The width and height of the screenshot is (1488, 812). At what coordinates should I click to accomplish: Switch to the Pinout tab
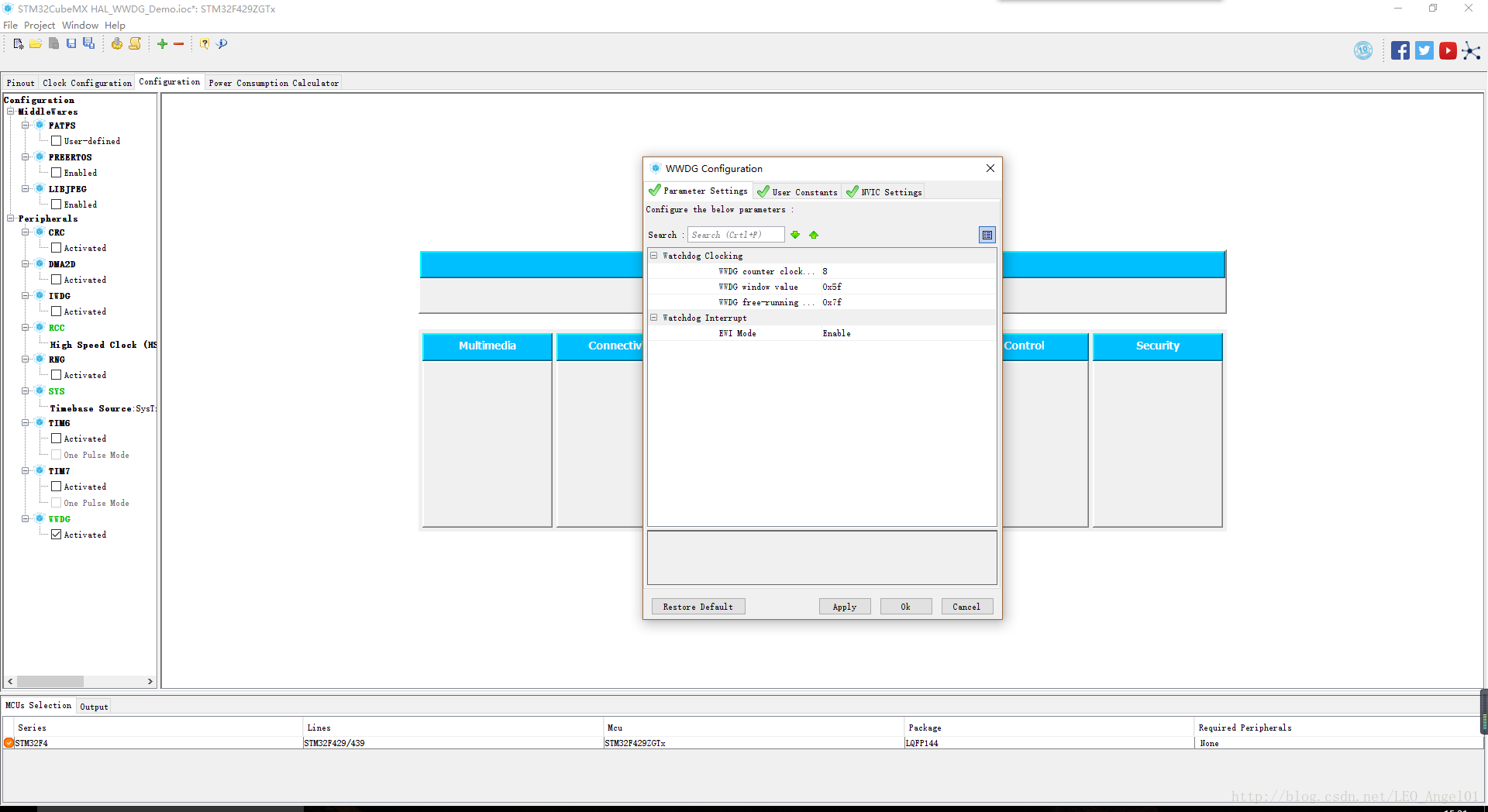tap(20, 83)
